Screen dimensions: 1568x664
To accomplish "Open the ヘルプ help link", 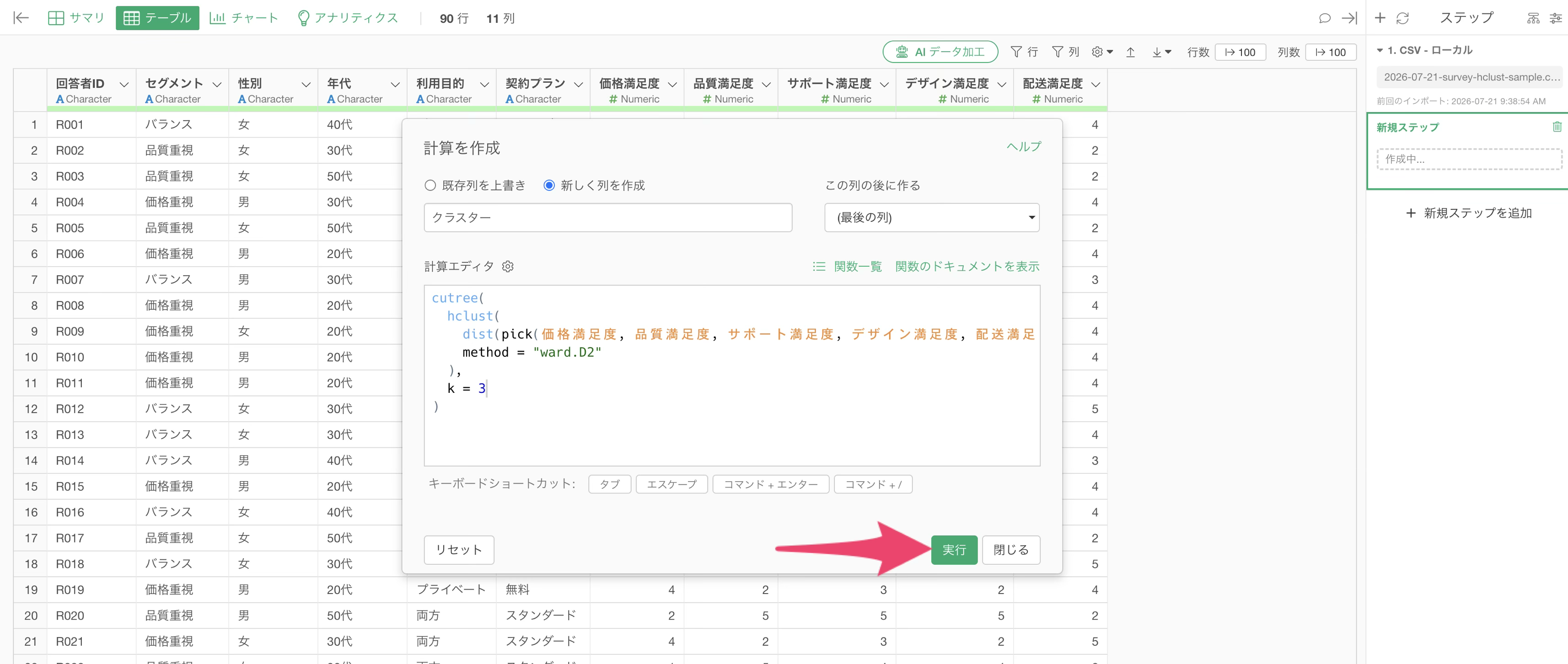I will click(x=1023, y=147).
